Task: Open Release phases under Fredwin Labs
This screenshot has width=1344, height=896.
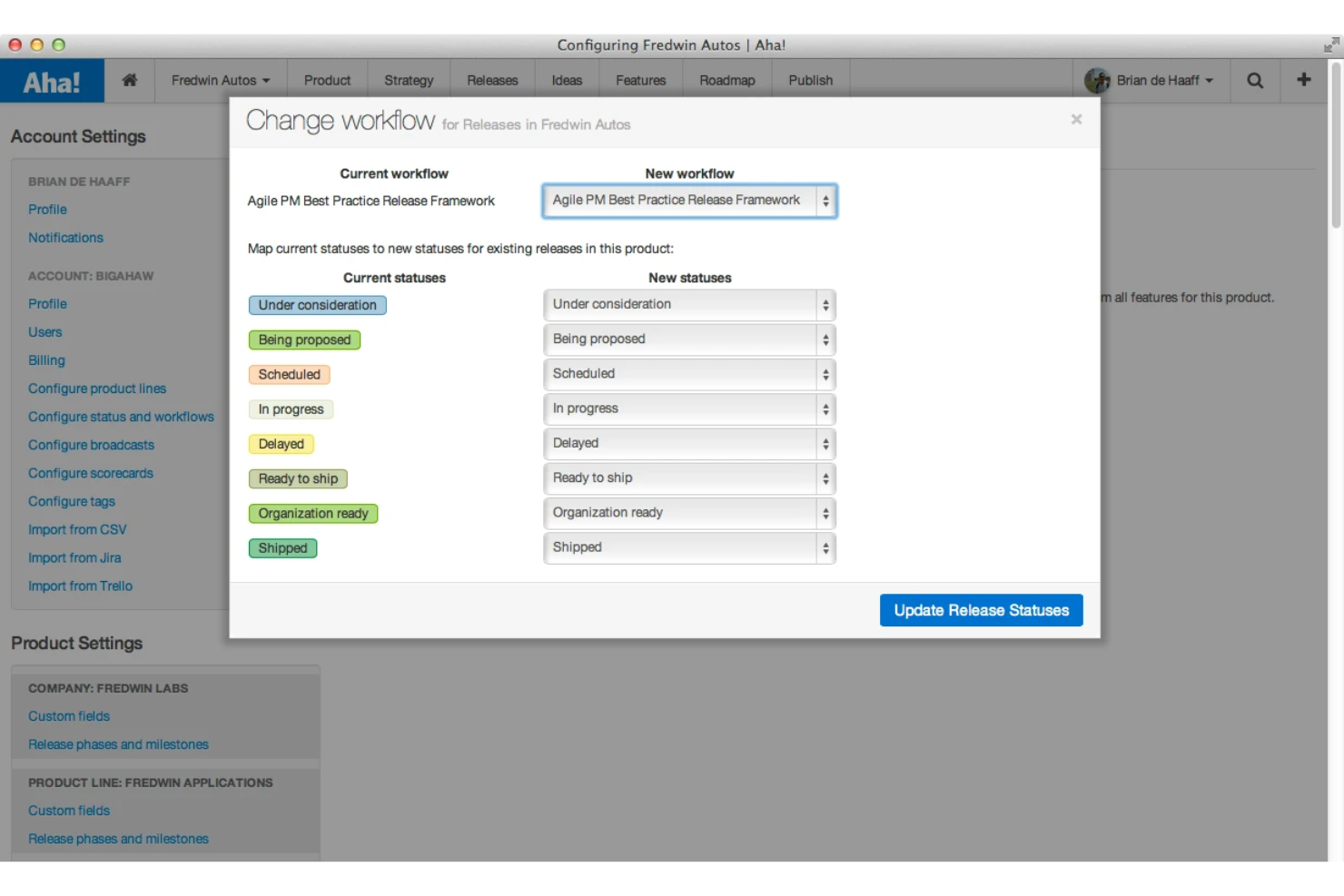Action: pos(118,744)
